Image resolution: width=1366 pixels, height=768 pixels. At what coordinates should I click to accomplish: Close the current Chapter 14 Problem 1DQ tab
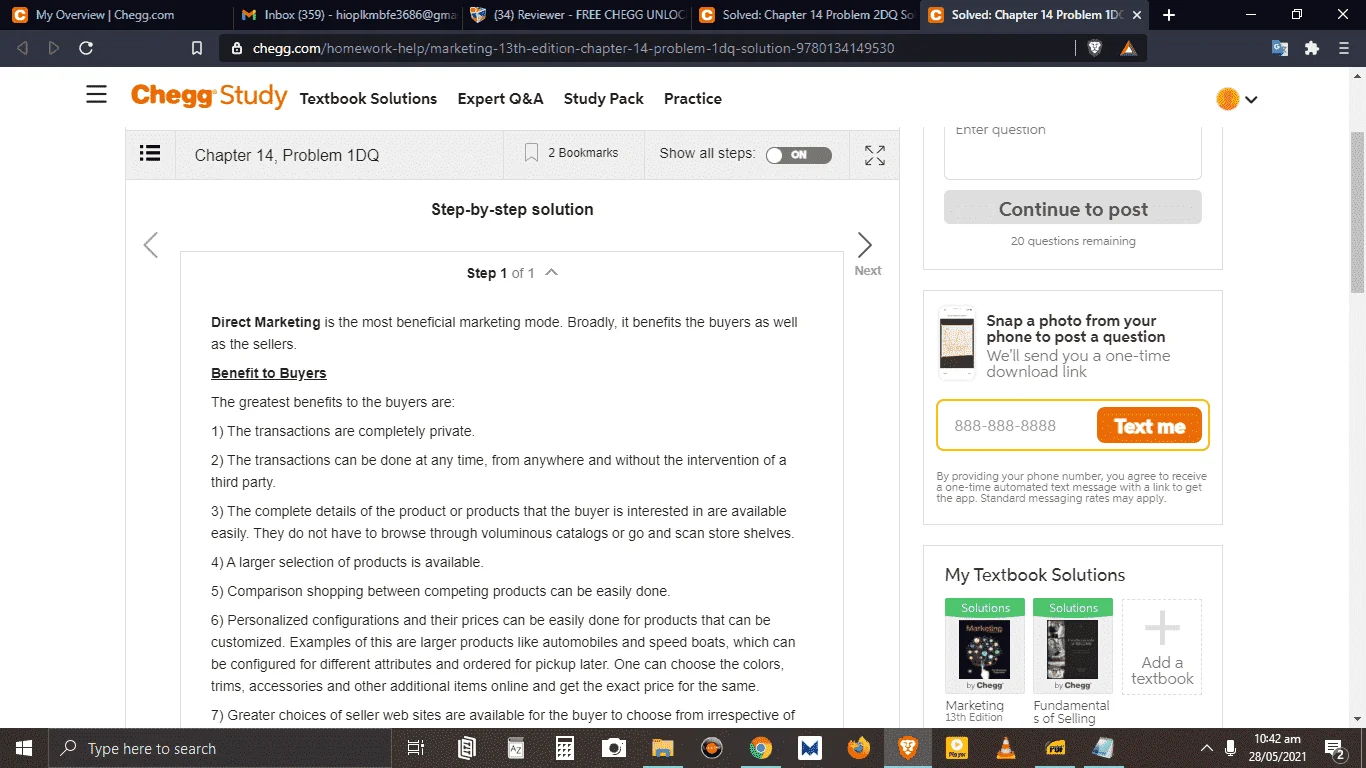1137,15
